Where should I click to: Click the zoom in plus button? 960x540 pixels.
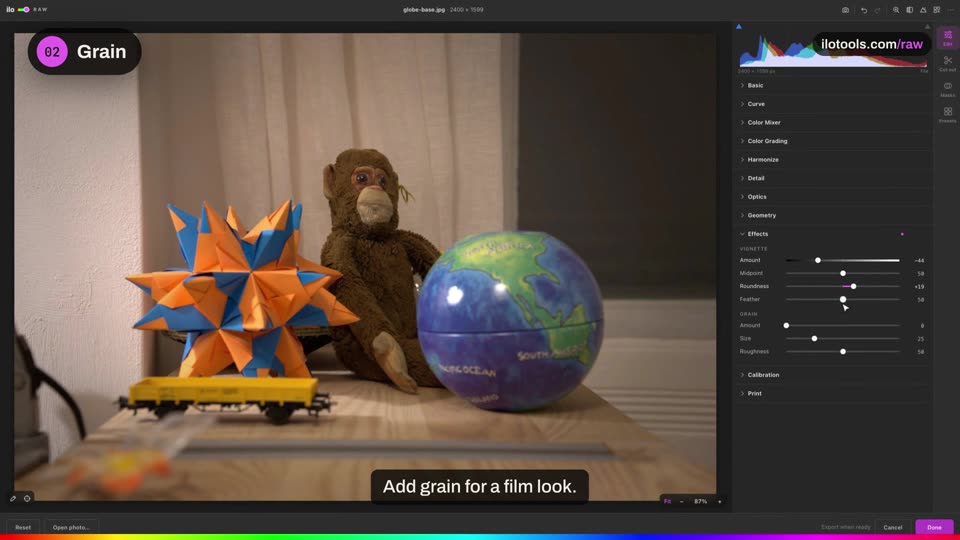(x=719, y=501)
